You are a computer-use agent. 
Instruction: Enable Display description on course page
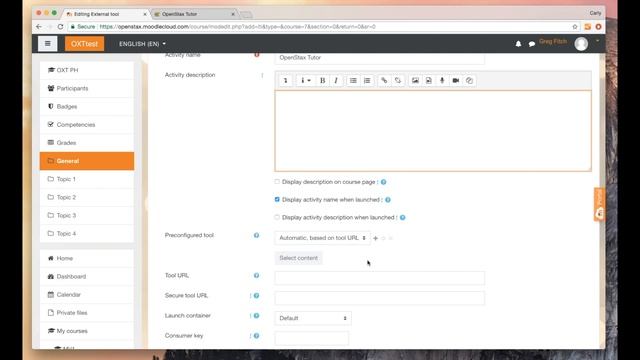tap(277, 182)
